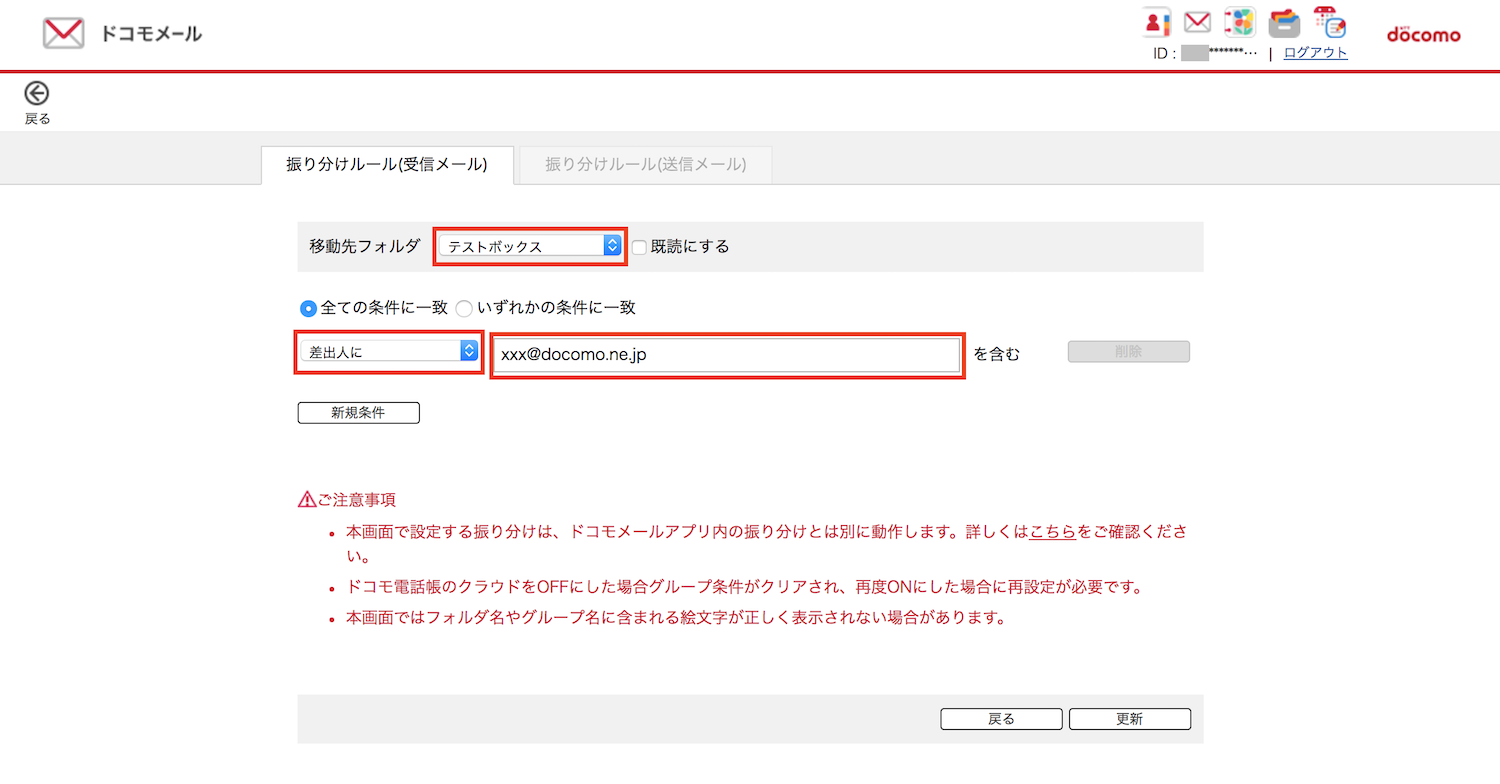The height and width of the screenshot is (784, 1500).
Task: Click the 更新 button
Action: pyautogui.click(x=1129, y=719)
